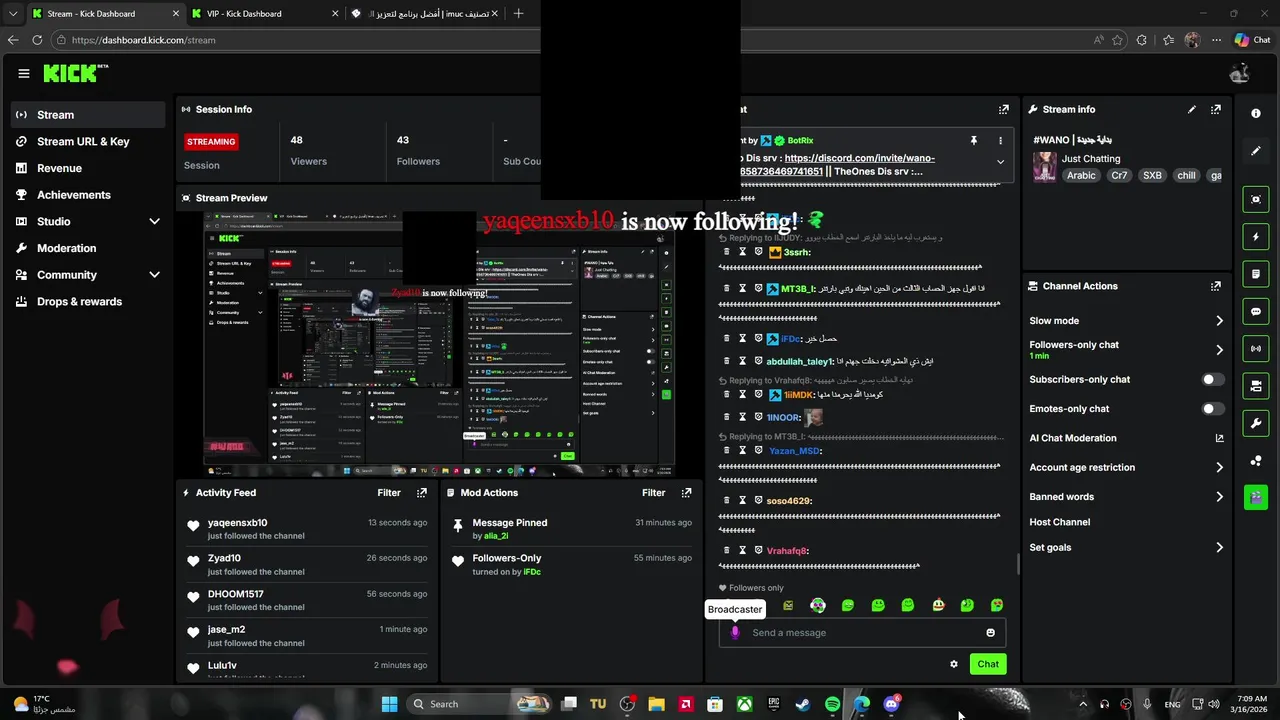The width and height of the screenshot is (1280, 720).
Task: Toggle the stream preview widget in right sidebar
Action: tap(1256, 199)
